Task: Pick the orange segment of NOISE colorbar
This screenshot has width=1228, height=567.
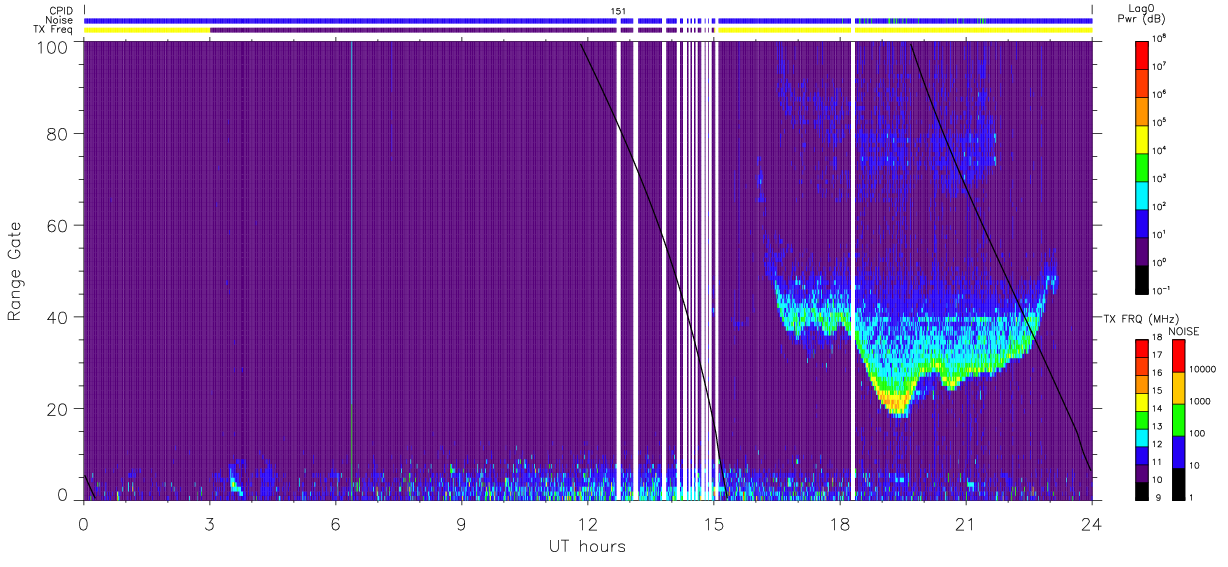Action: [x=1179, y=388]
